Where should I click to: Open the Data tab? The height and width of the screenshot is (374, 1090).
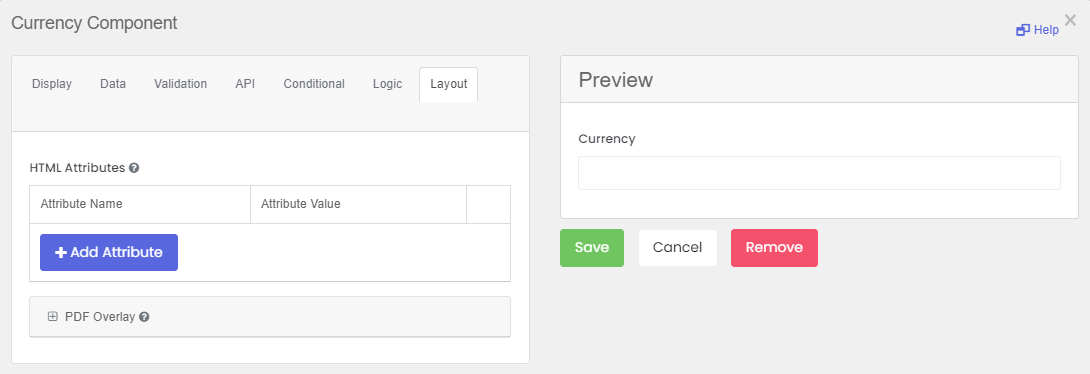[113, 84]
